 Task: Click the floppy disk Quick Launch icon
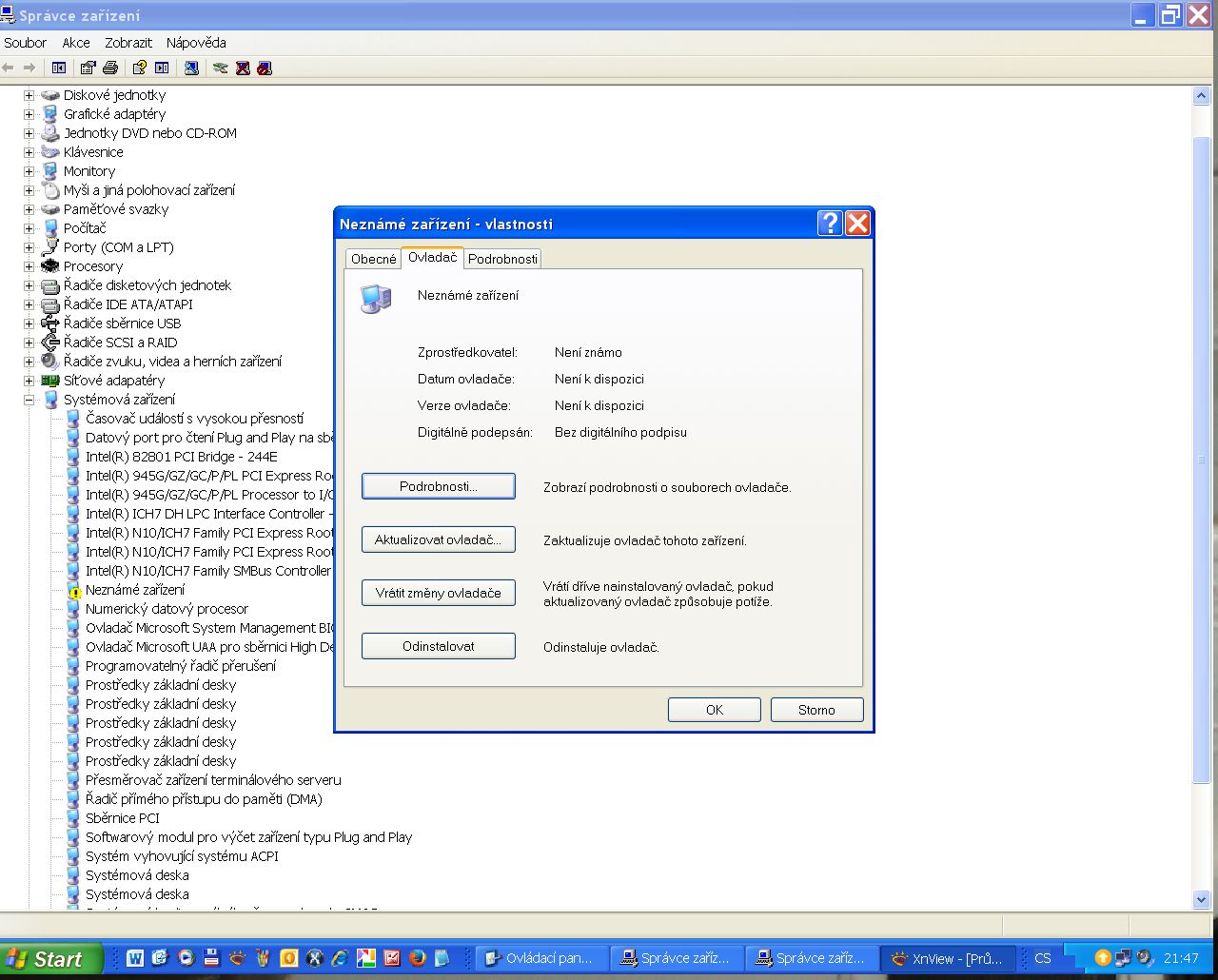click(211, 958)
